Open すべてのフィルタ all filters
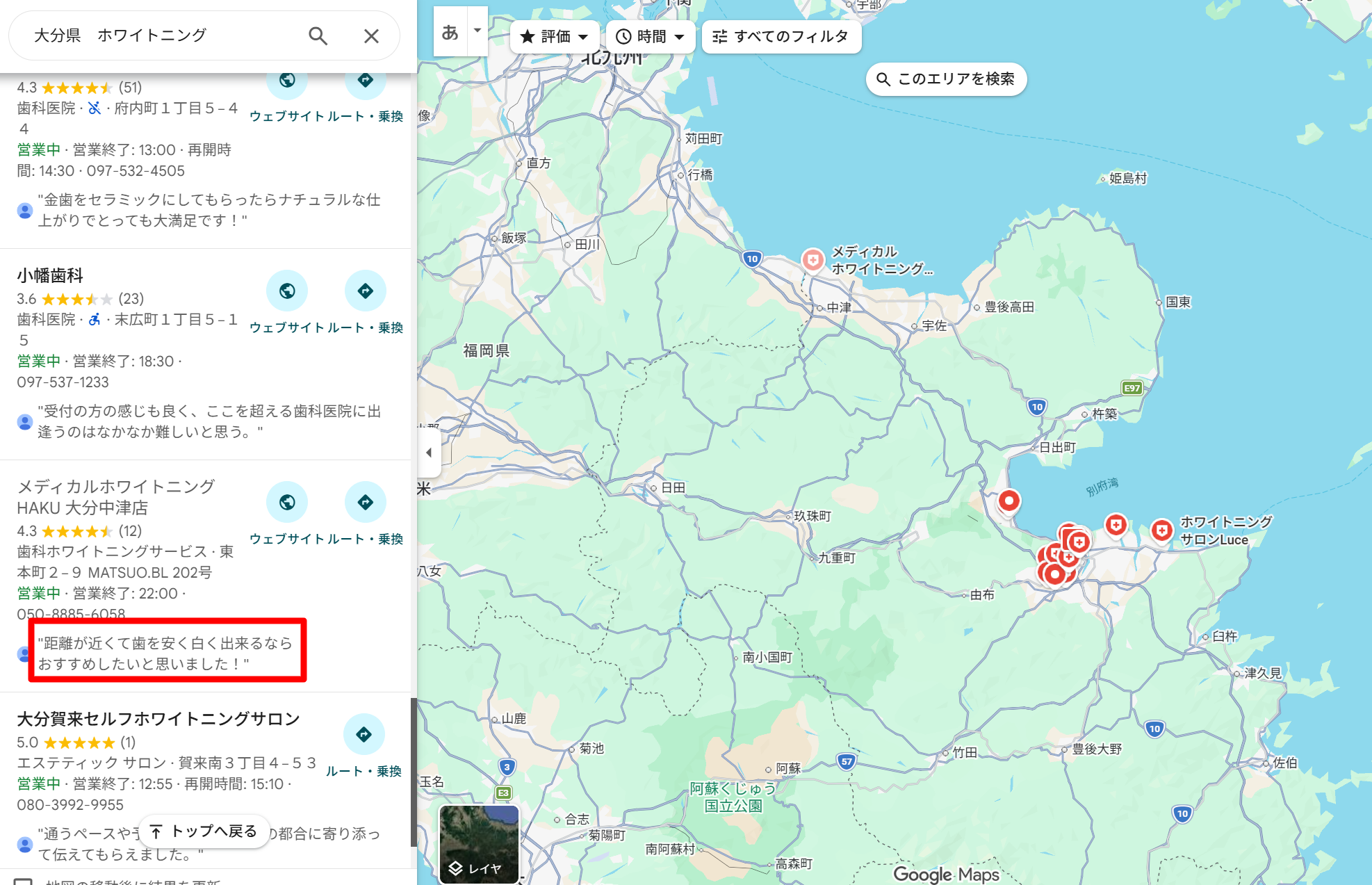This screenshot has width=1372, height=885. 781,36
